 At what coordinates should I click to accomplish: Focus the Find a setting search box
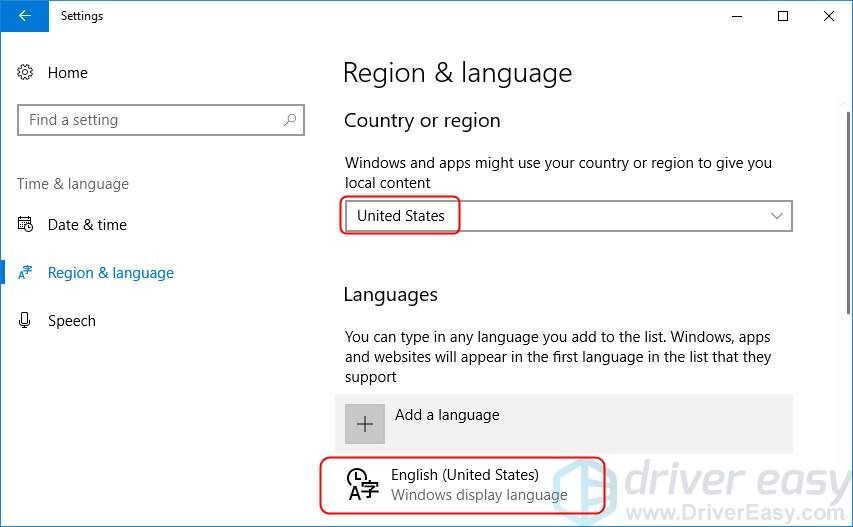point(161,120)
